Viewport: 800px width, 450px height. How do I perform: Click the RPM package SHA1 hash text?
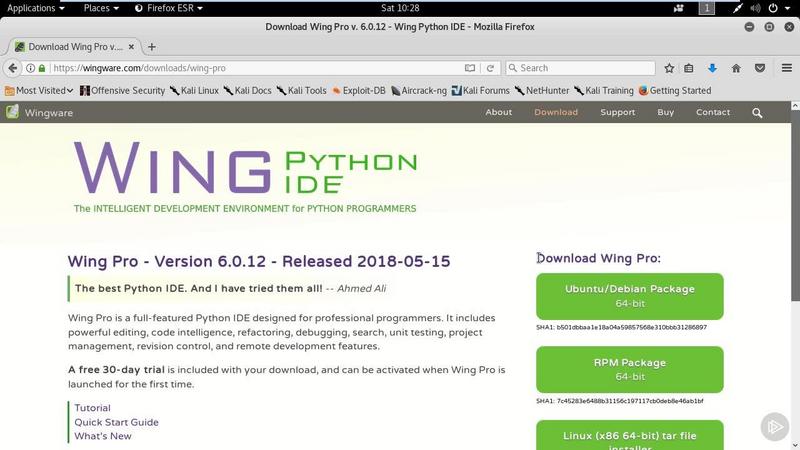619,401
